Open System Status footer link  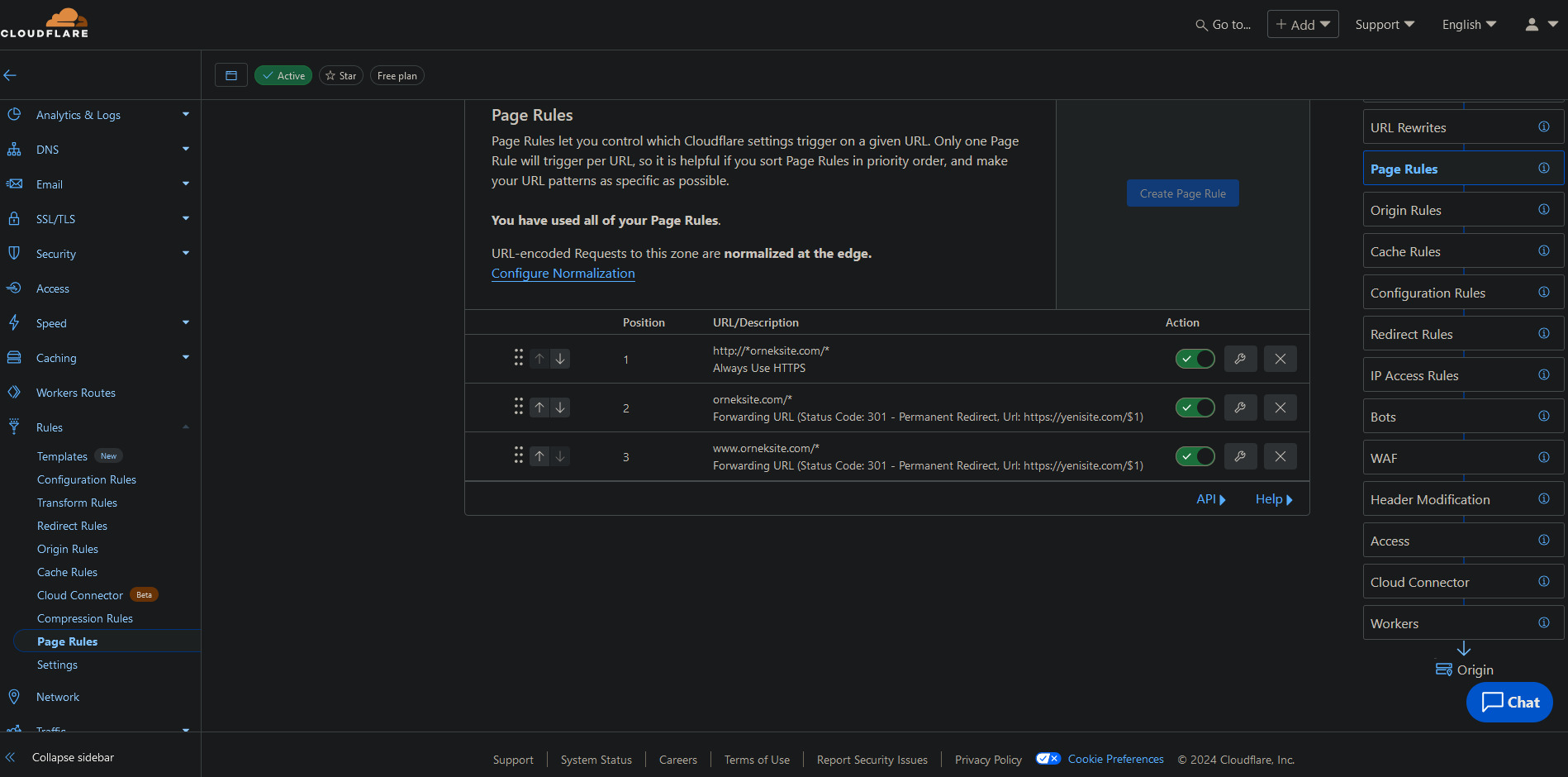coord(596,760)
